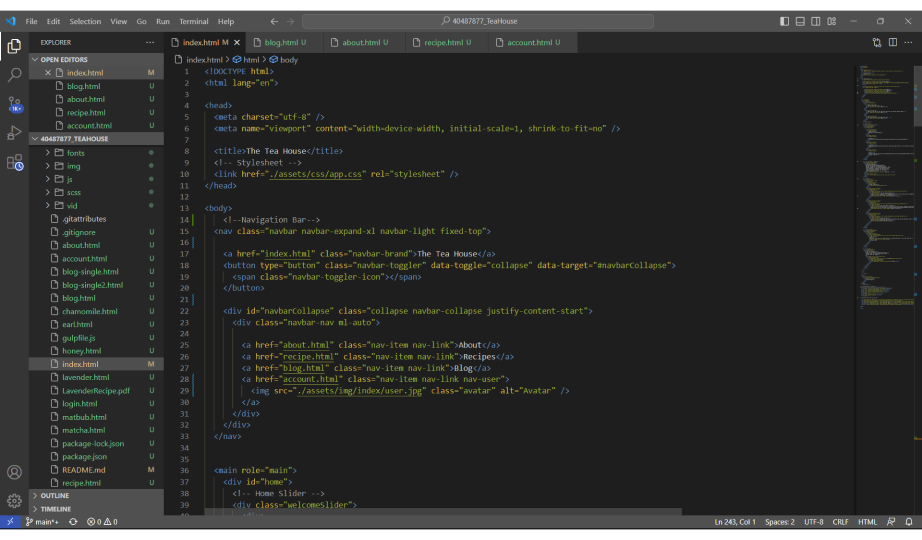Viewport: 922px width, 540px height.
Task: Close the index.html tab
Action: tap(237, 42)
